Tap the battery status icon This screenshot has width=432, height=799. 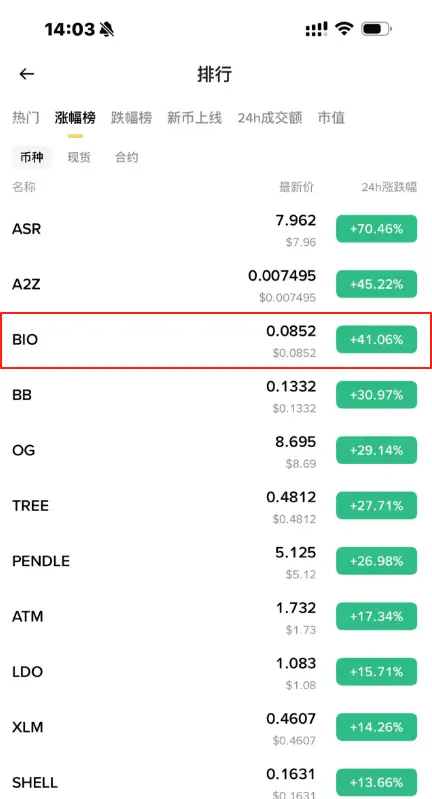point(377,29)
